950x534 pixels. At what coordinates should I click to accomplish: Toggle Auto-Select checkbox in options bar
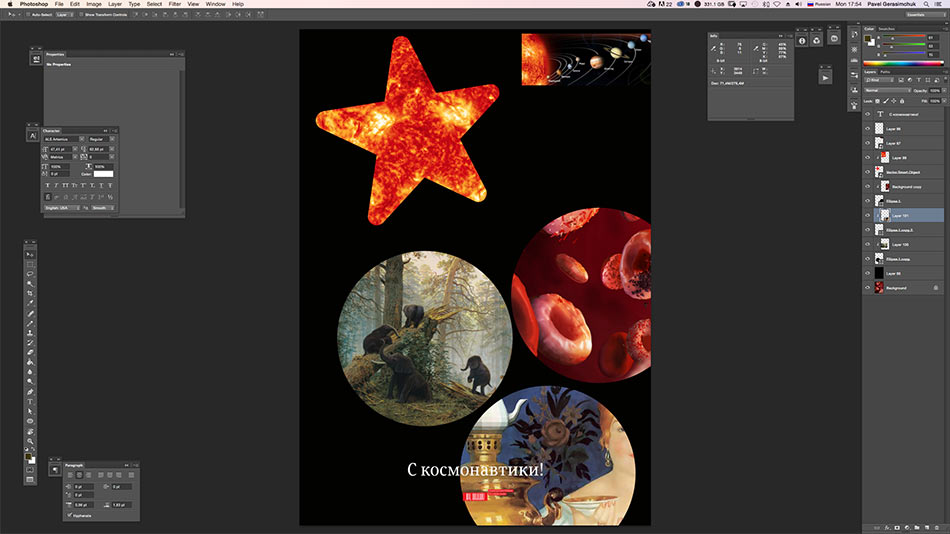tap(28, 15)
